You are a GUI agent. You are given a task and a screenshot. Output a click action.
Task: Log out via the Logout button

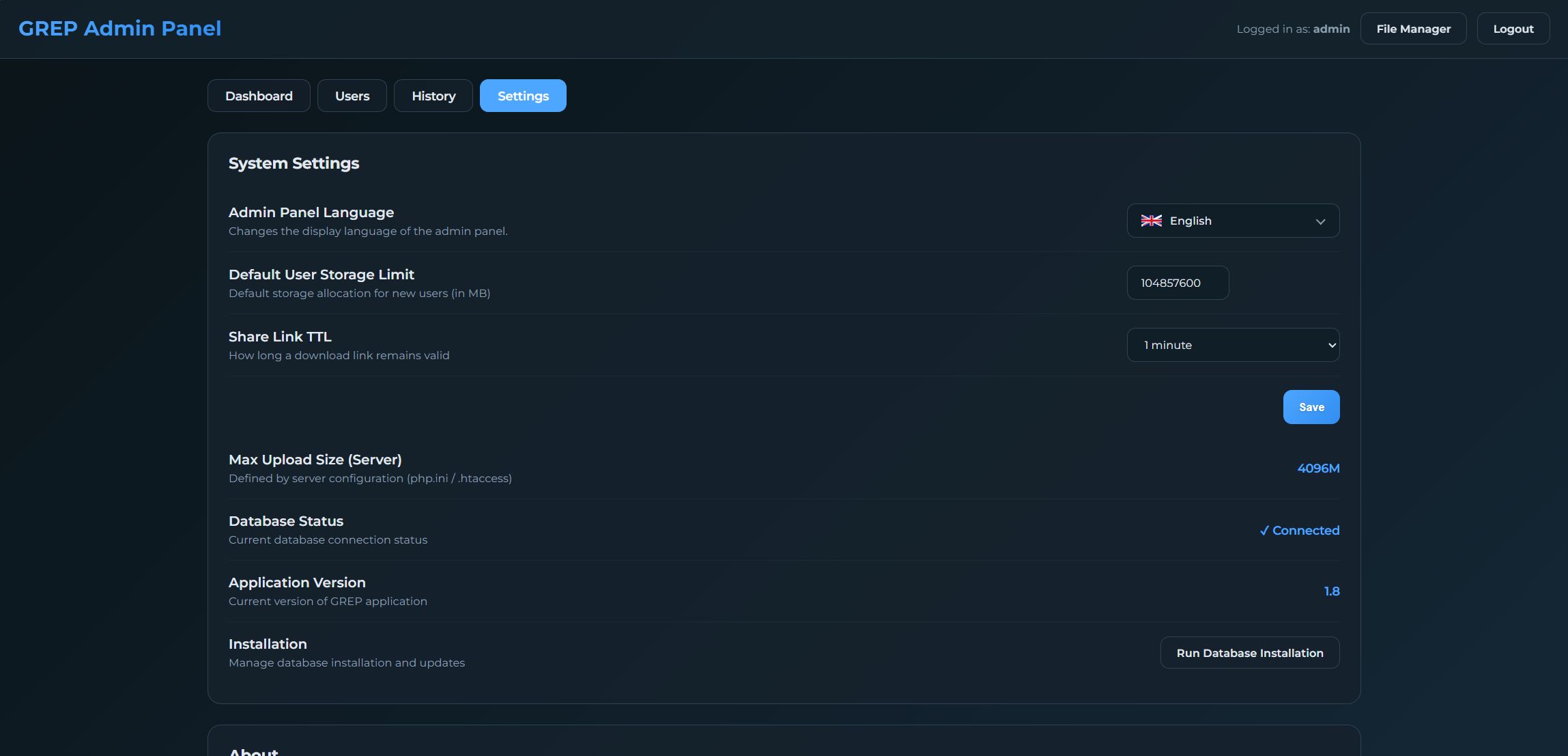click(x=1513, y=29)
